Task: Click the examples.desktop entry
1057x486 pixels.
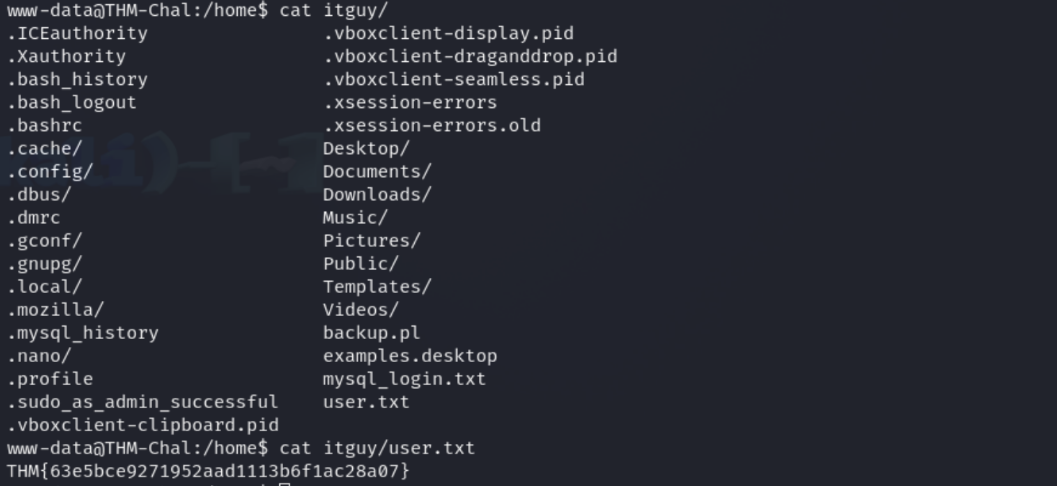Action: (409, 356)
